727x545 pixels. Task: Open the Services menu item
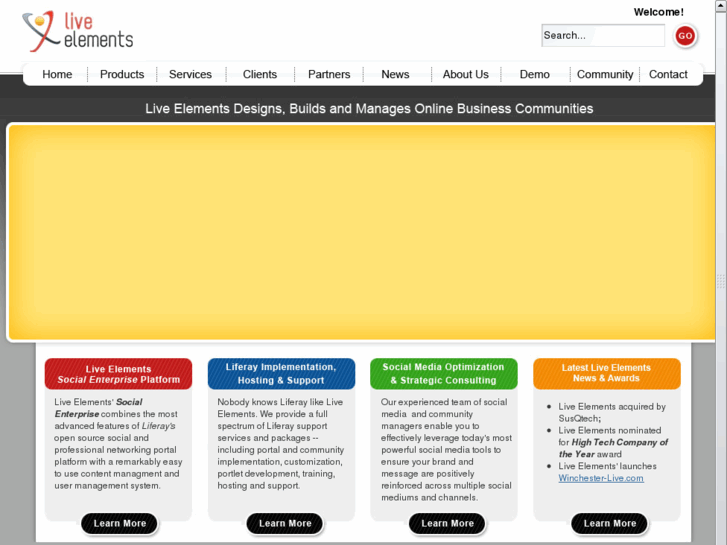(x=190, y=74)
